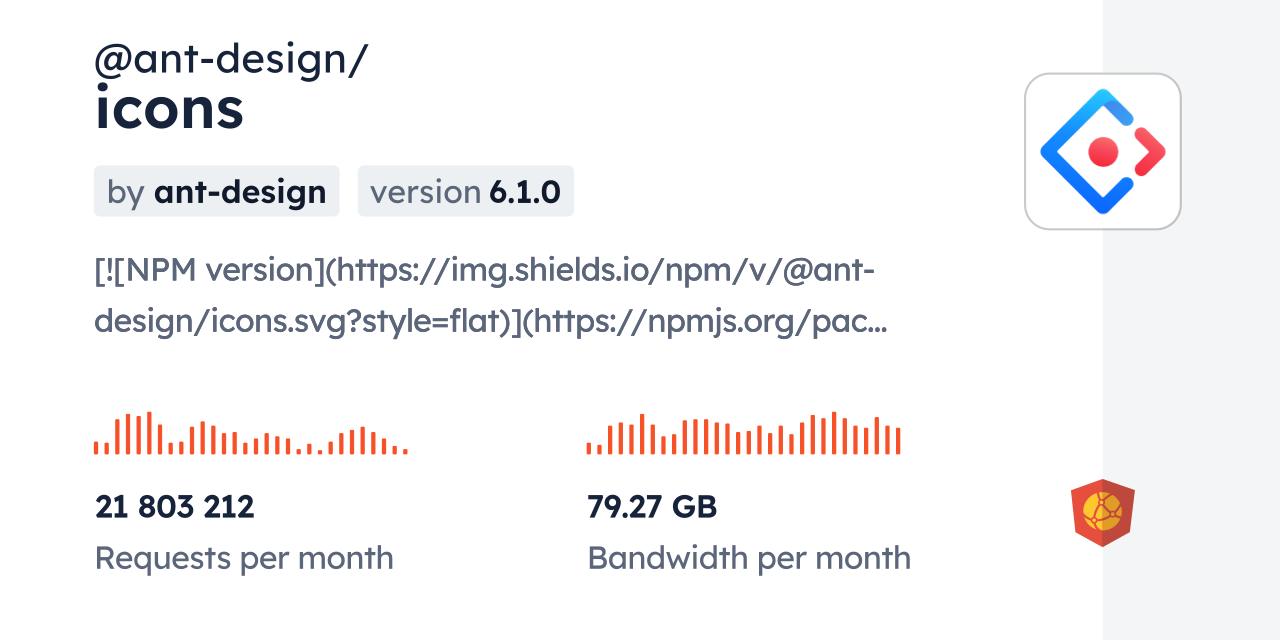The image size is (1280, 640).
Task: Click the bold "ant-design" author name
Action: (x=240, y=191)
